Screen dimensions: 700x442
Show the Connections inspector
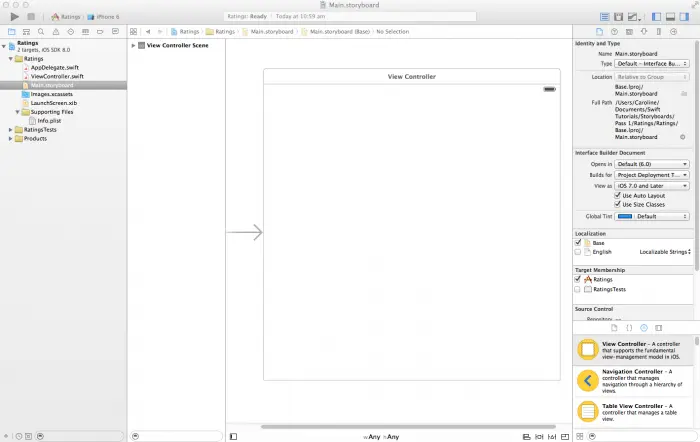coord(674,32)
